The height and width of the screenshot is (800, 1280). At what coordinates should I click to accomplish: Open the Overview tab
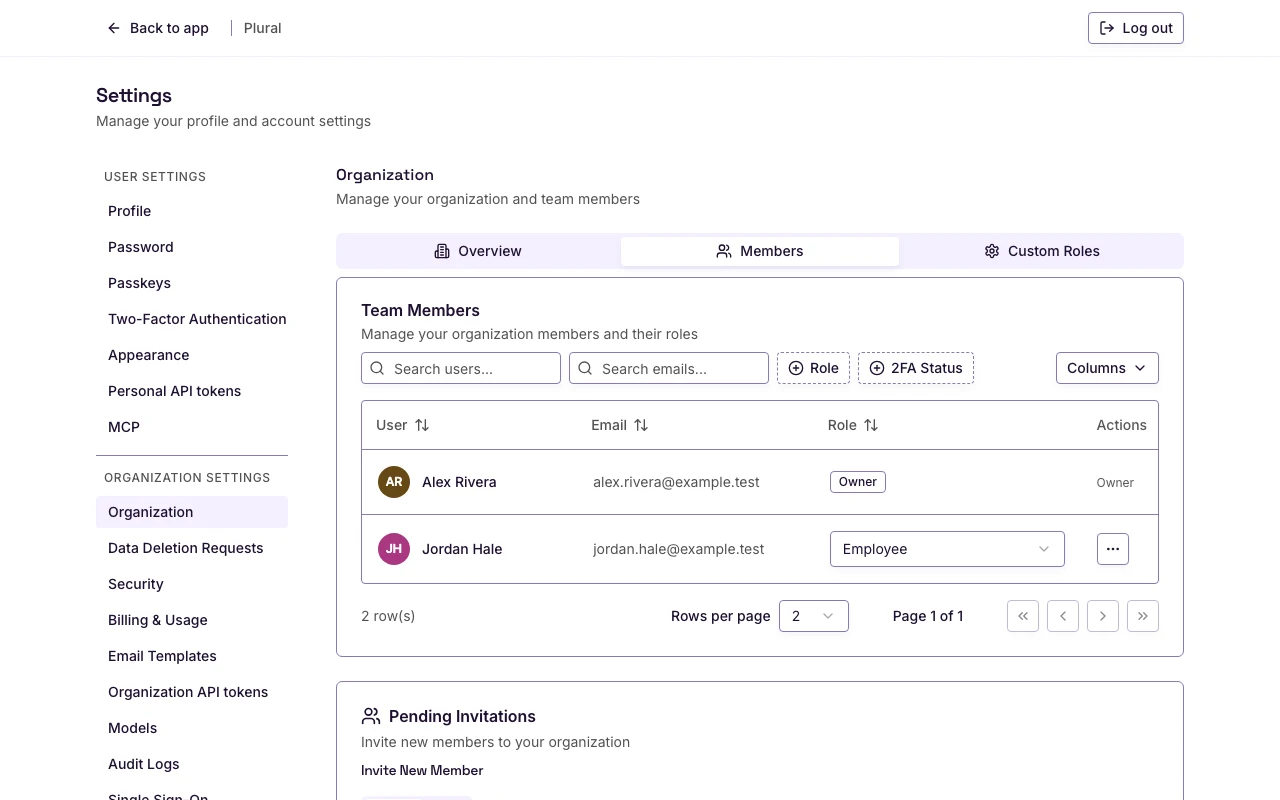[x=478, y=251]
